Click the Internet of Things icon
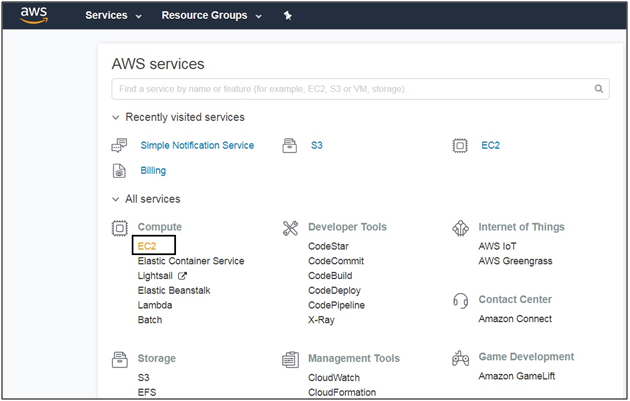This screenshot has height=401, width=630. [460, 228]
